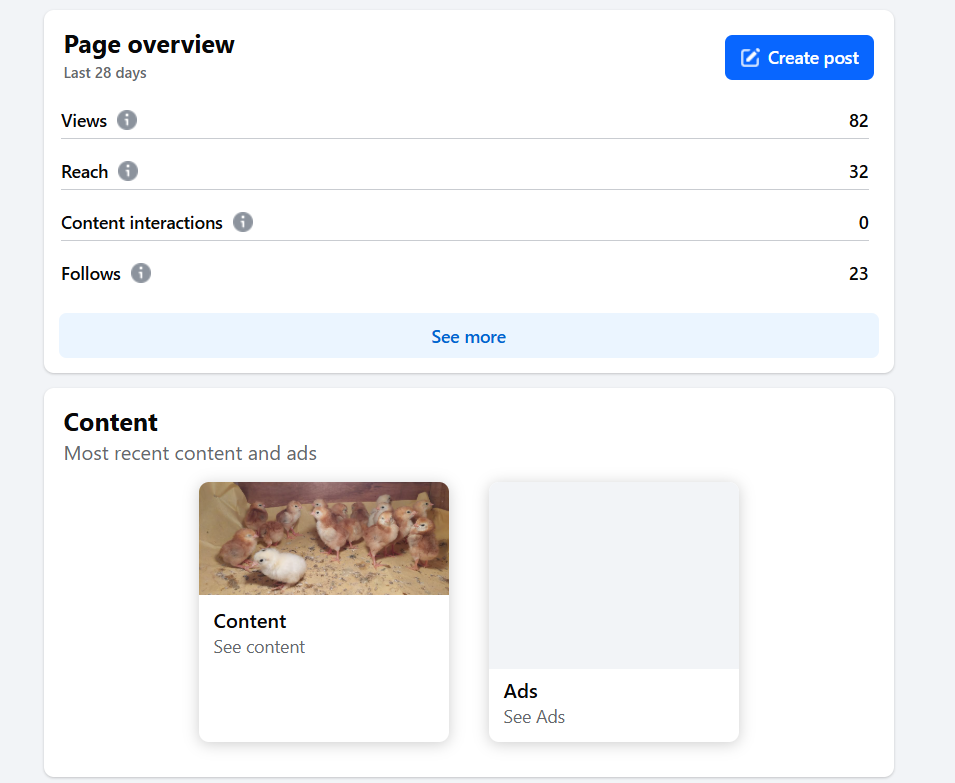This screenshot has height=783, width=955.
Task: Open the chicks photo thumbnail
Action: click(x=324, y=538)
